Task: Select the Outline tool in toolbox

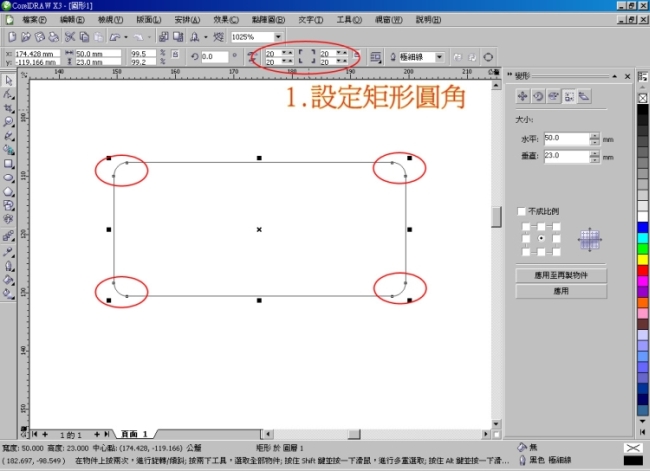Action: pyautogui.click(x=8, y=266)
